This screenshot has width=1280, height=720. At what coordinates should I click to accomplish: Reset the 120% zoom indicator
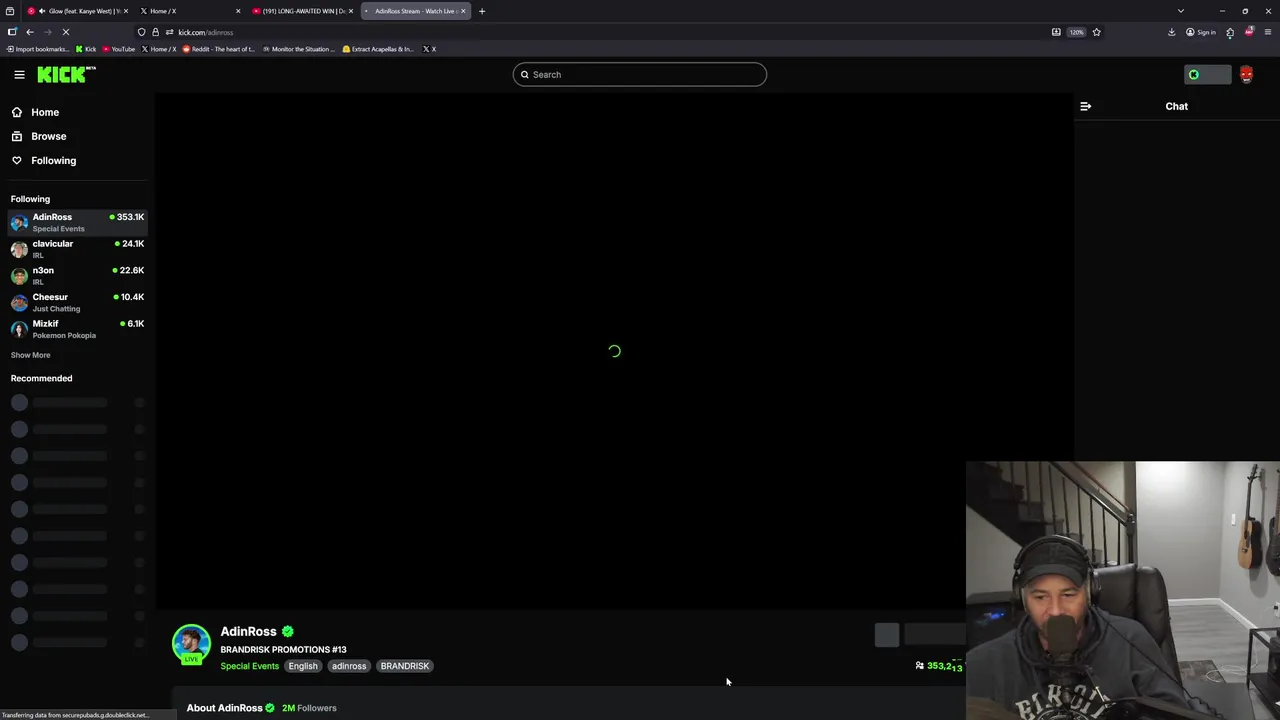pos(1076,32)
